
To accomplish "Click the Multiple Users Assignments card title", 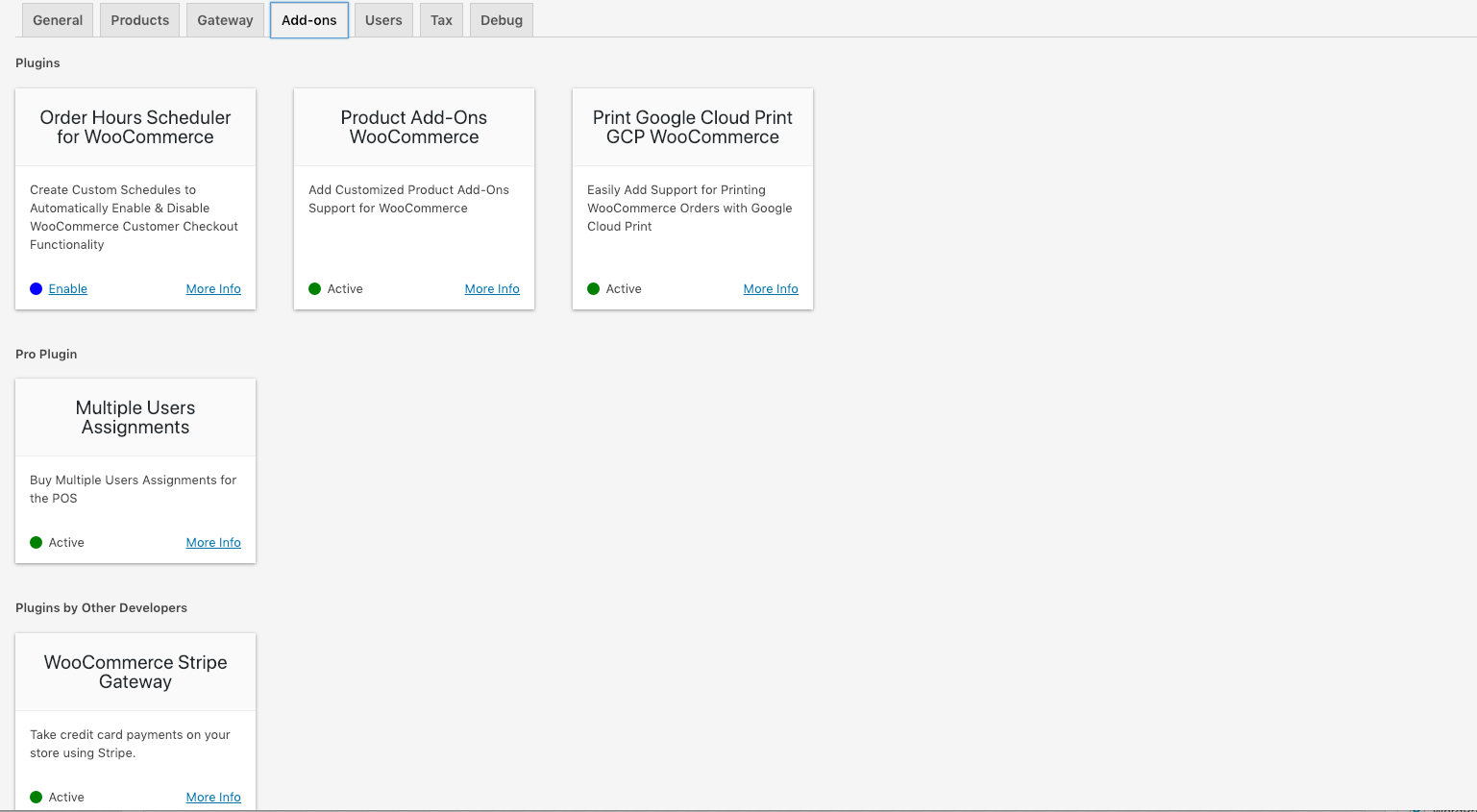I will (x=135, y=418).
